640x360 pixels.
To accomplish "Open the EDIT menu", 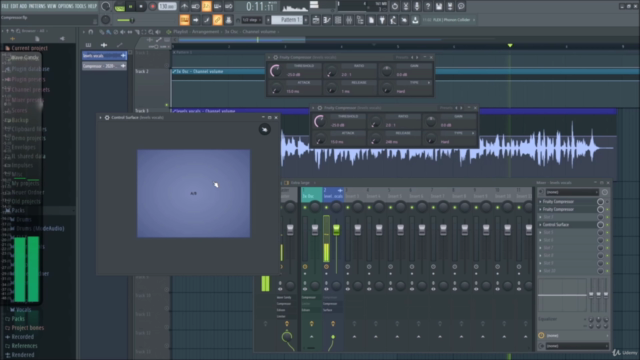I will click(x=14, y=6).
